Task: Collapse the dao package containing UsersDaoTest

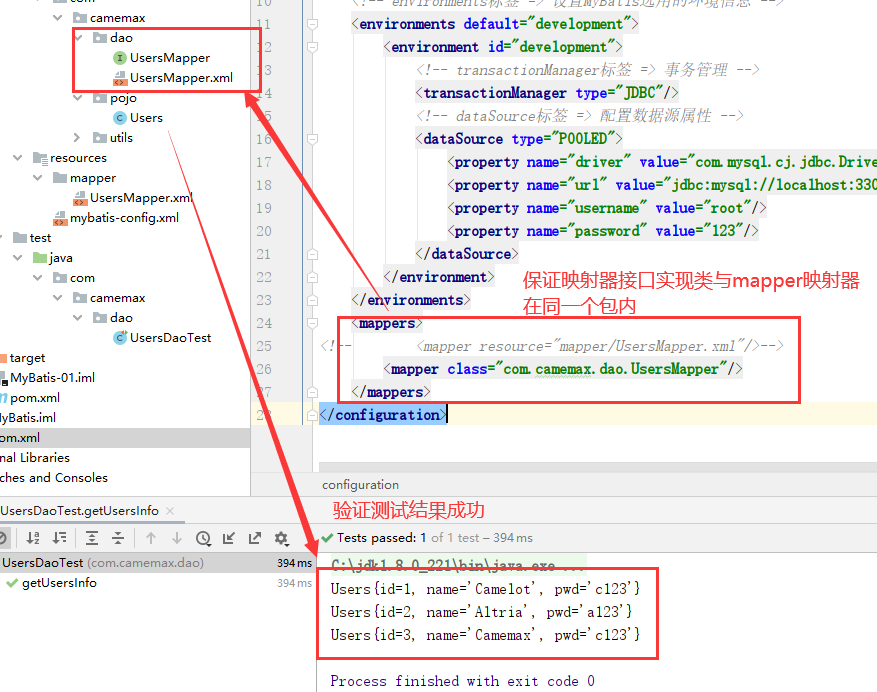Action: point(78,318)
